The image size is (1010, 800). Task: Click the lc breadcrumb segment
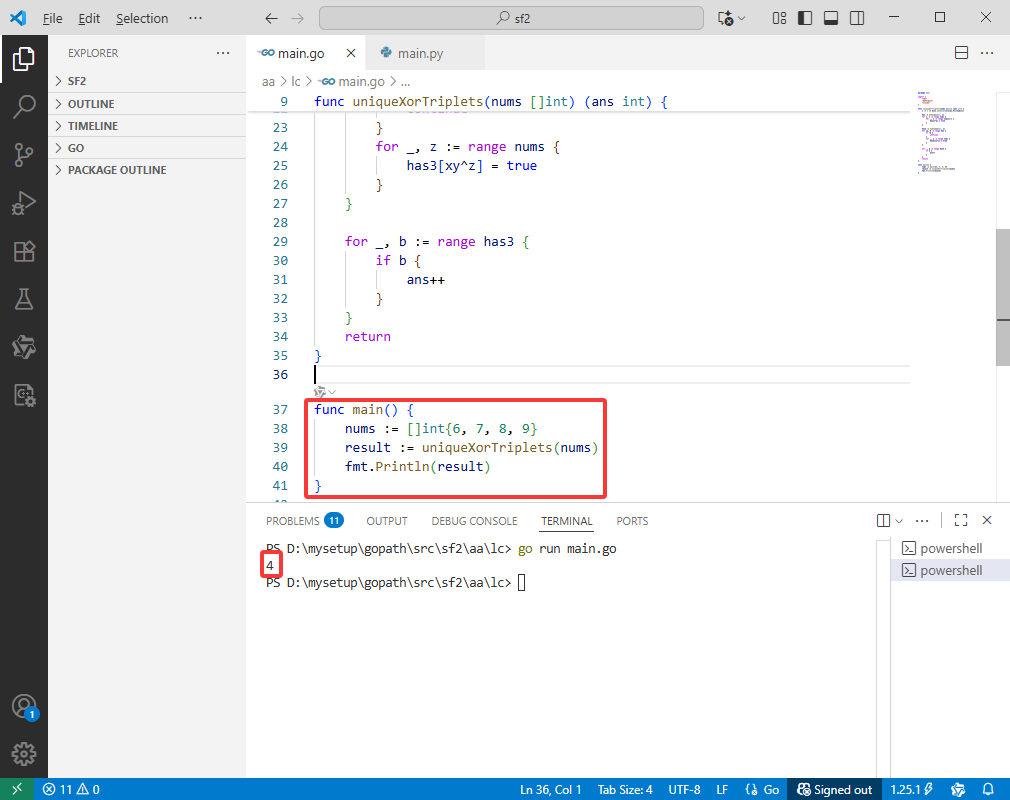pos(296,81)
